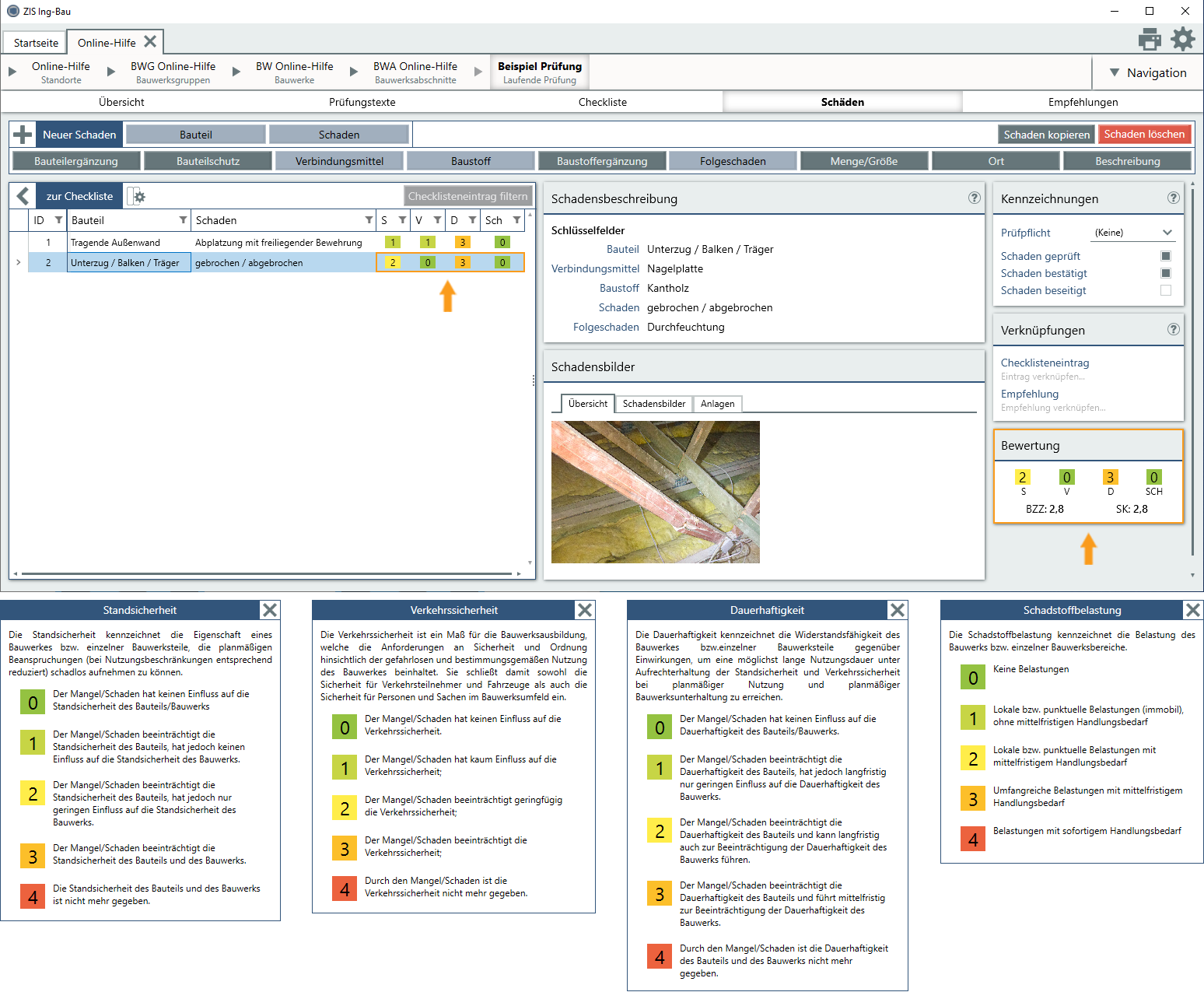Click BWG Online-Hilfe Bauwerksgruppen breadcrumb
The image size is (1204, 992).
click(173, 72)
